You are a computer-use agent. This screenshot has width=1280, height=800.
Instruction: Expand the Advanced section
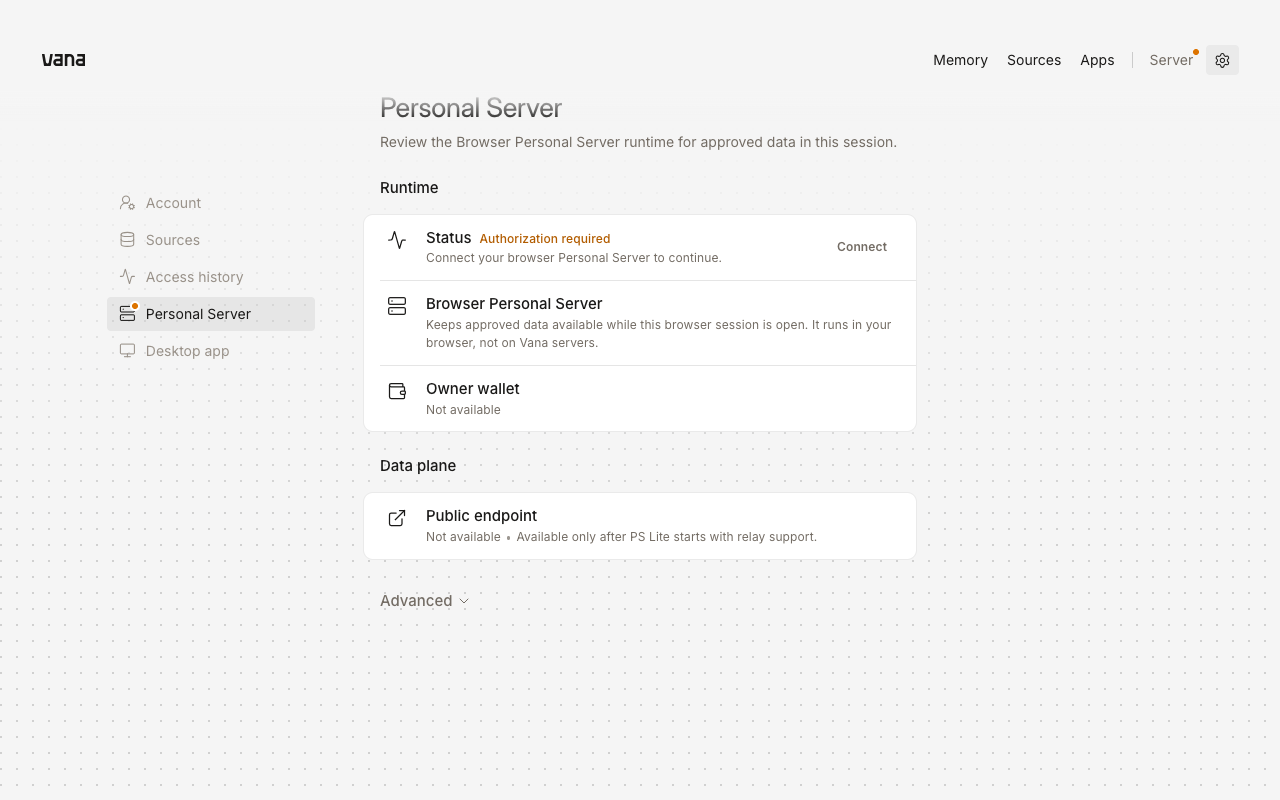(424, 601)
